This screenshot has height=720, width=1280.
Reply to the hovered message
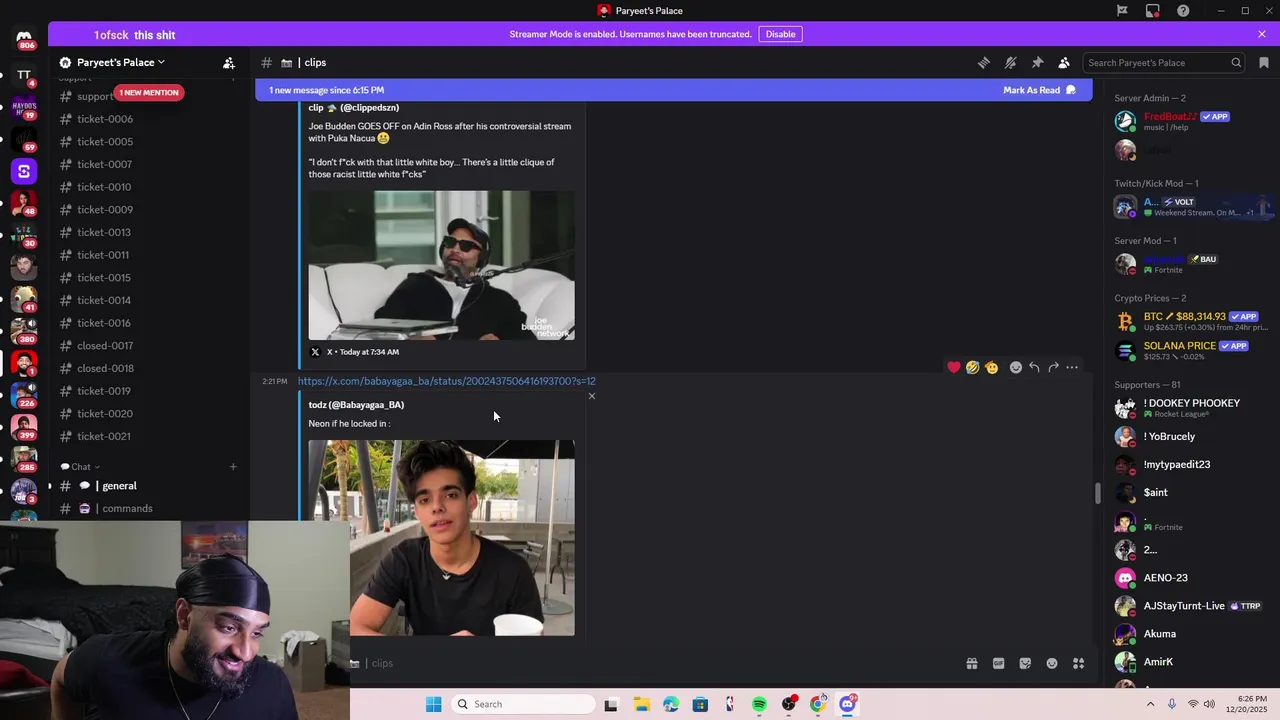click(1034, 367)
